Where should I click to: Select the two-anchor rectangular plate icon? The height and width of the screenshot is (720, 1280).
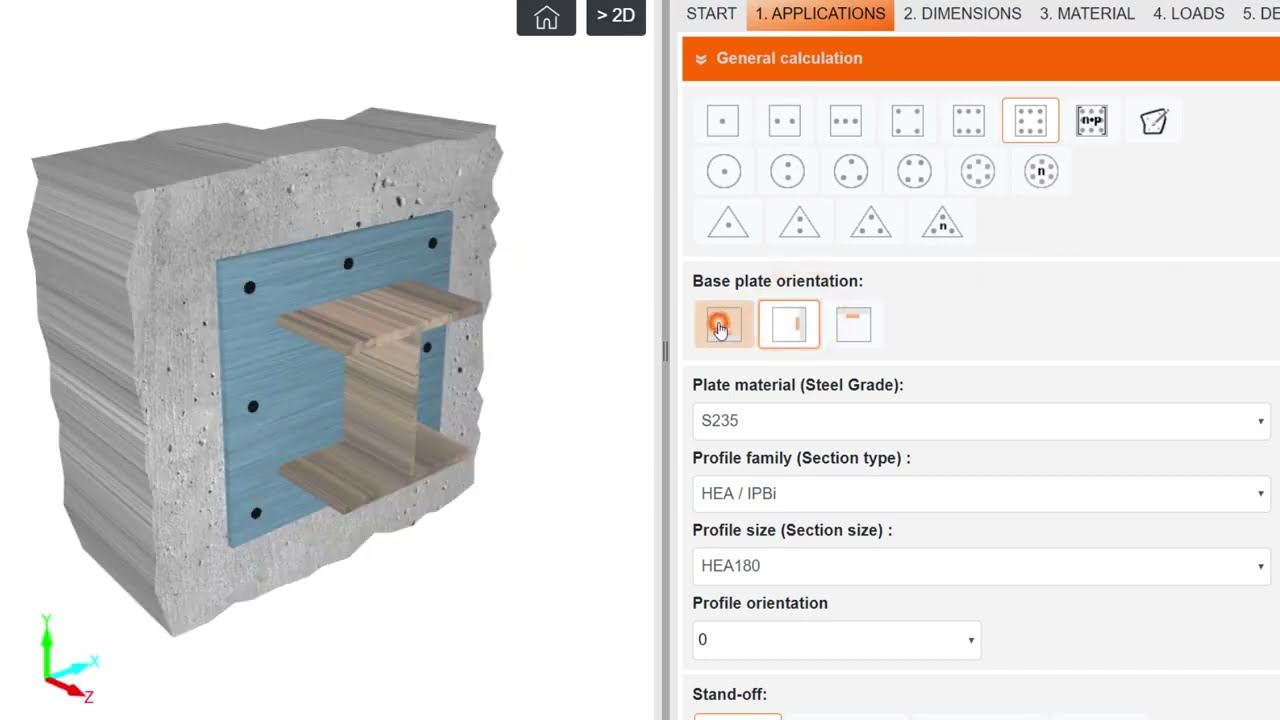pos(784,121)
